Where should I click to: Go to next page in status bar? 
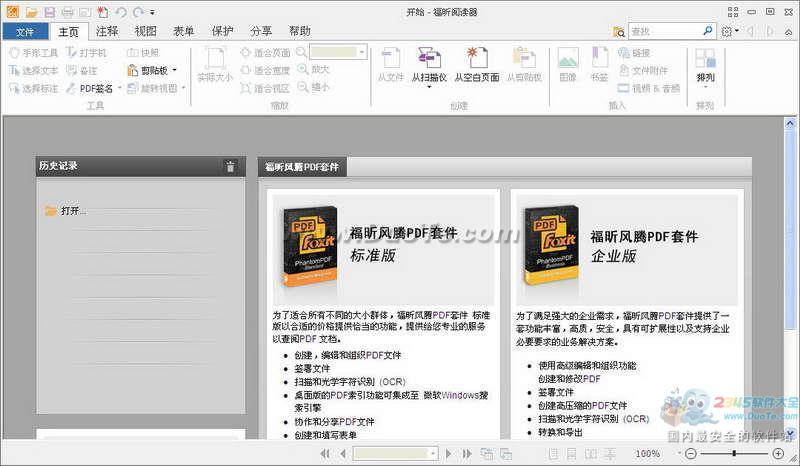[x=448, y=453]
